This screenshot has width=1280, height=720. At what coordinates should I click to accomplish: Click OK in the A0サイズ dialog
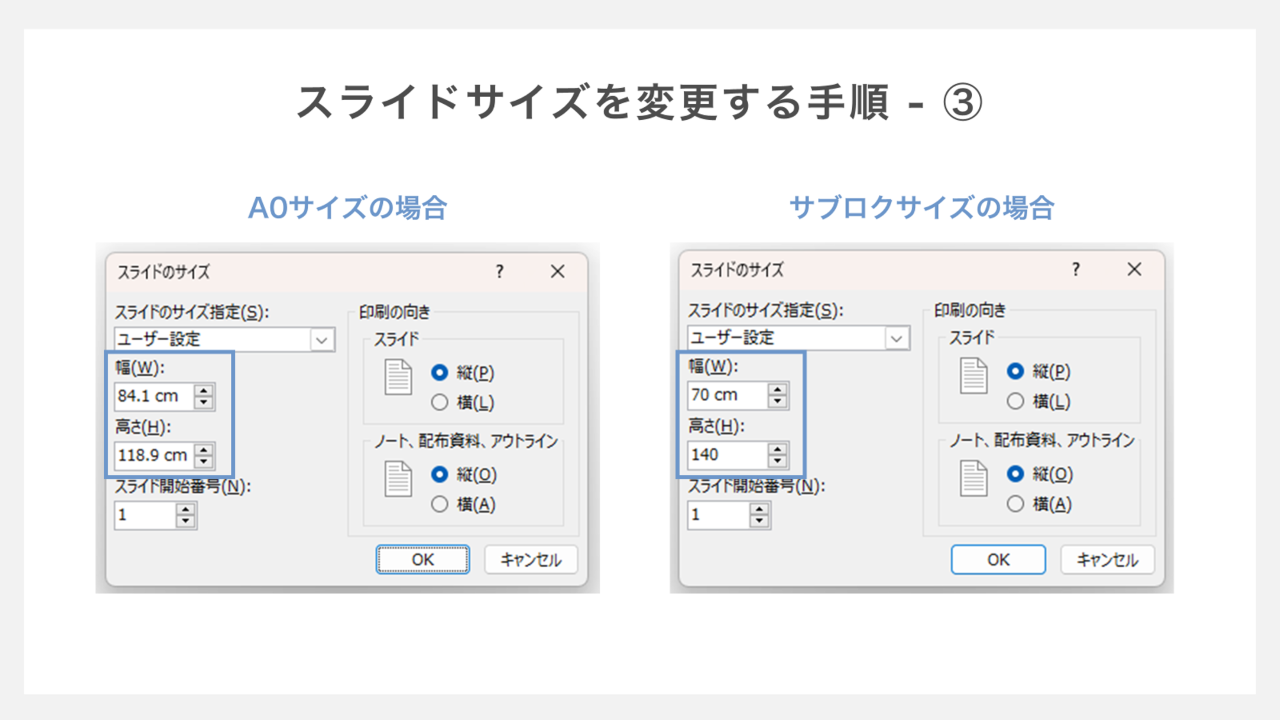423,560
